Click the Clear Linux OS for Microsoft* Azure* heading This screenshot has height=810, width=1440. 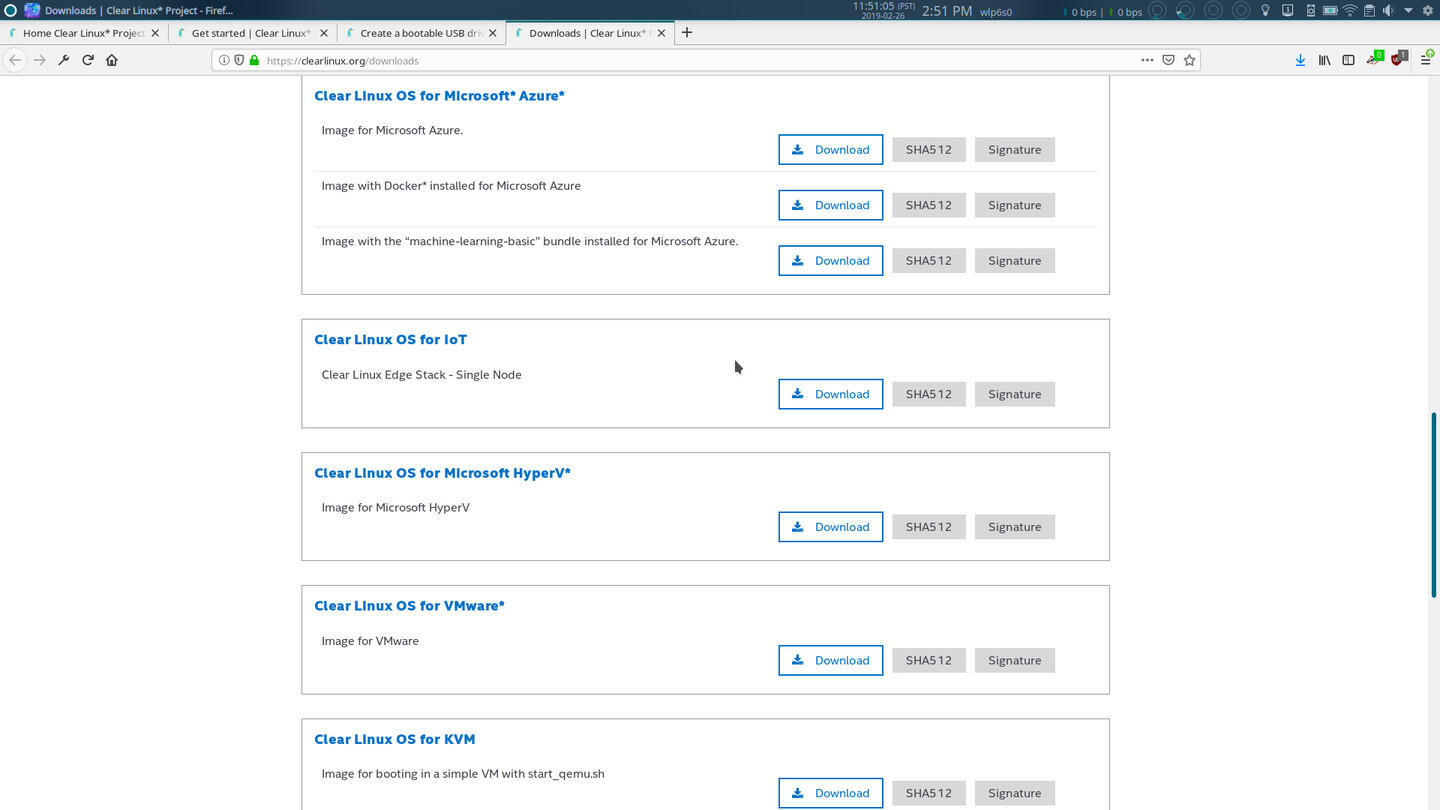tap(439, 96)
